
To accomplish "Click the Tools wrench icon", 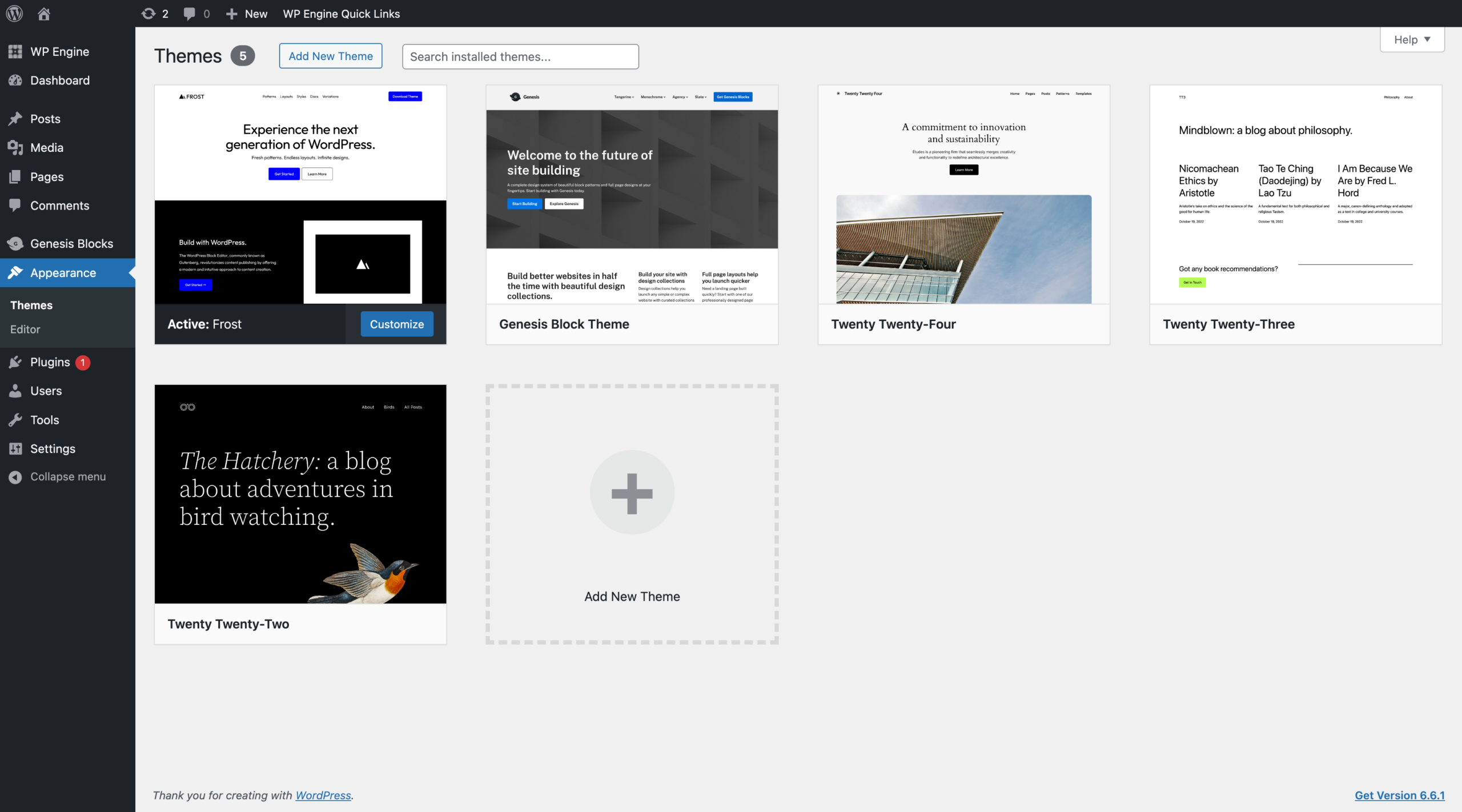I will point(15,420).
